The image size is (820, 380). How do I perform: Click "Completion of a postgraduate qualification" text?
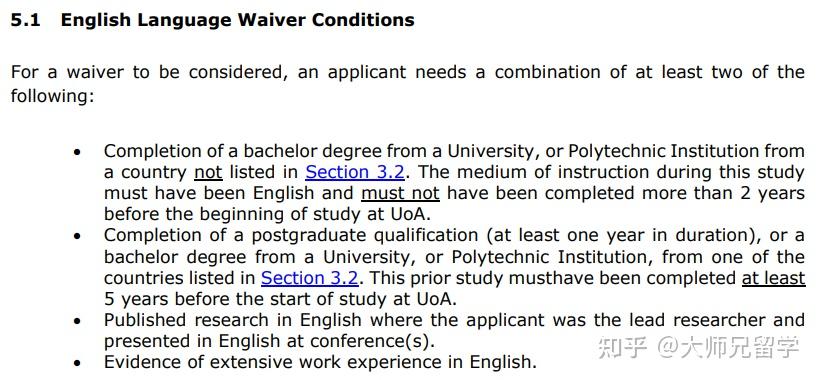coord(291,235)
